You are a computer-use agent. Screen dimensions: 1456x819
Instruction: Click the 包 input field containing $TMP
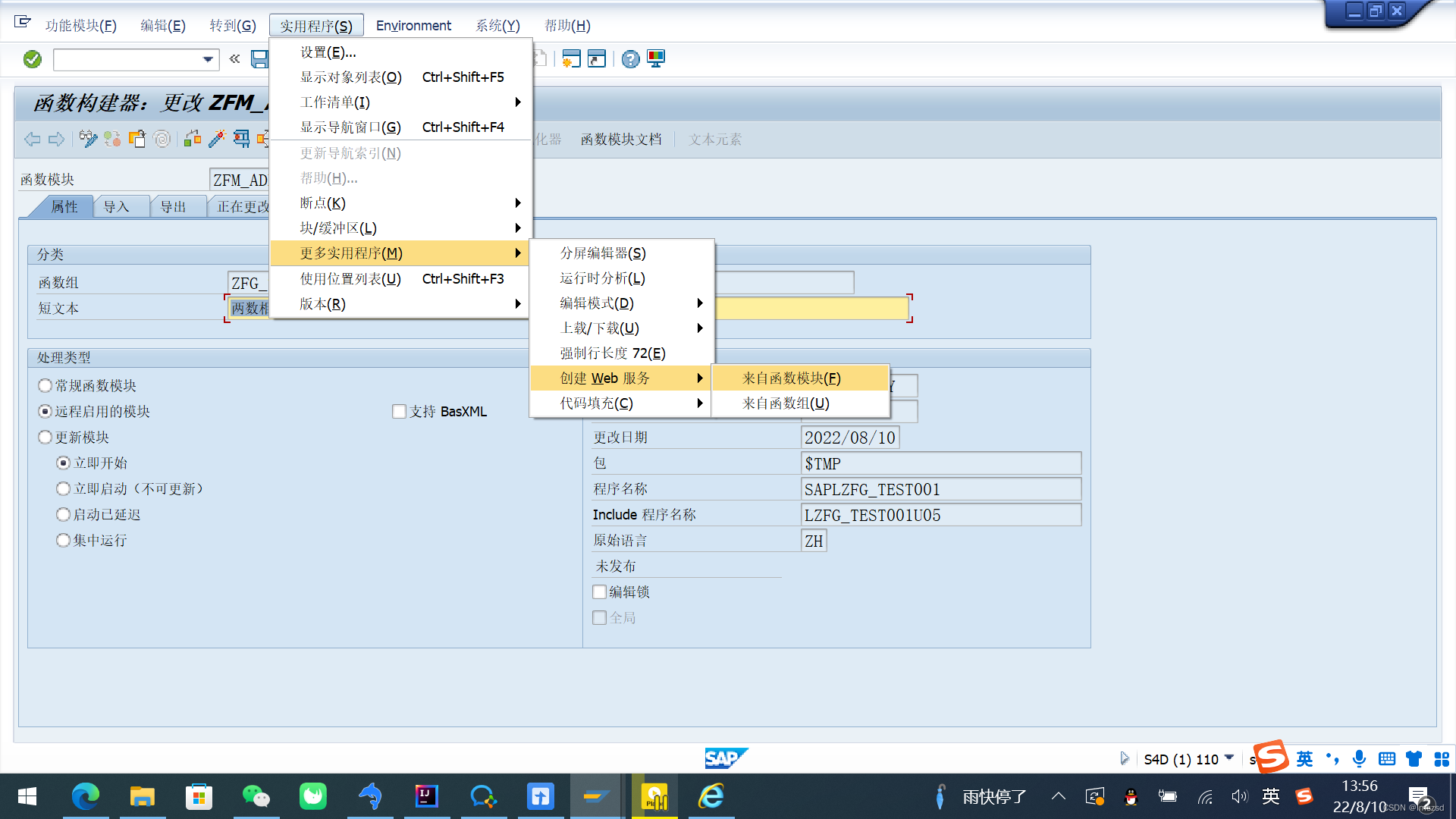(x=940, y=463)
